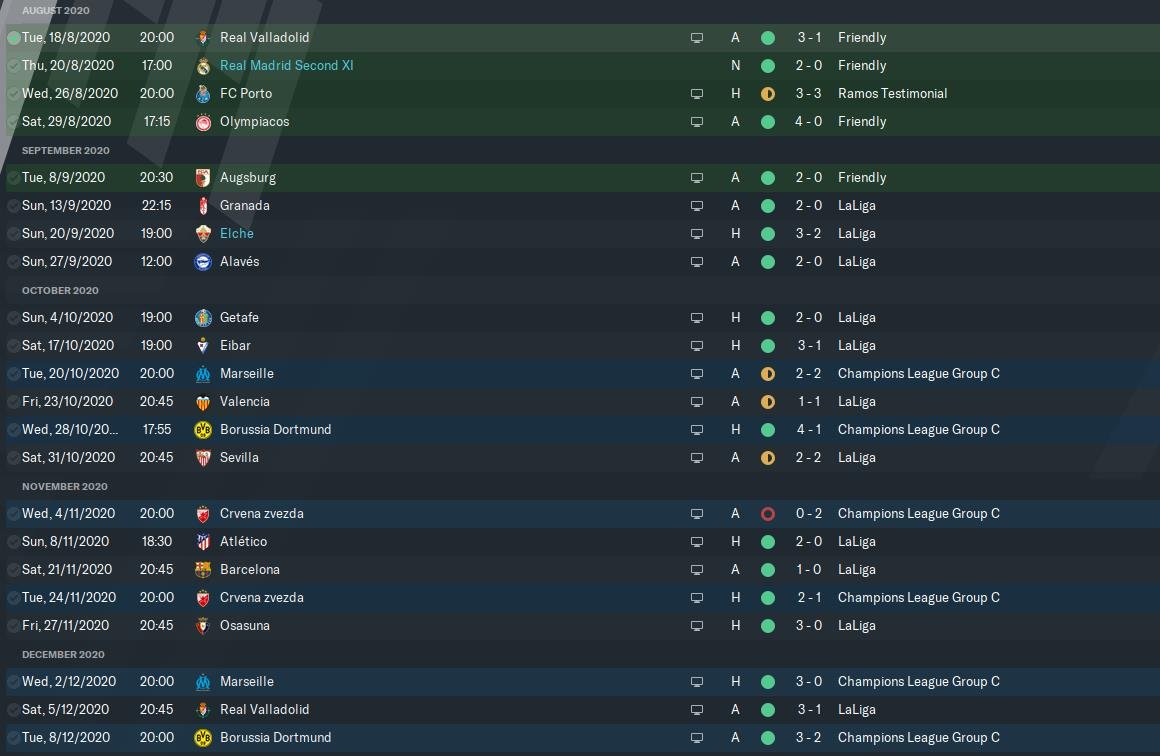Click Ramos Testimonial competition name
This screenshot has width=1160, height=756.
(892, 94)
